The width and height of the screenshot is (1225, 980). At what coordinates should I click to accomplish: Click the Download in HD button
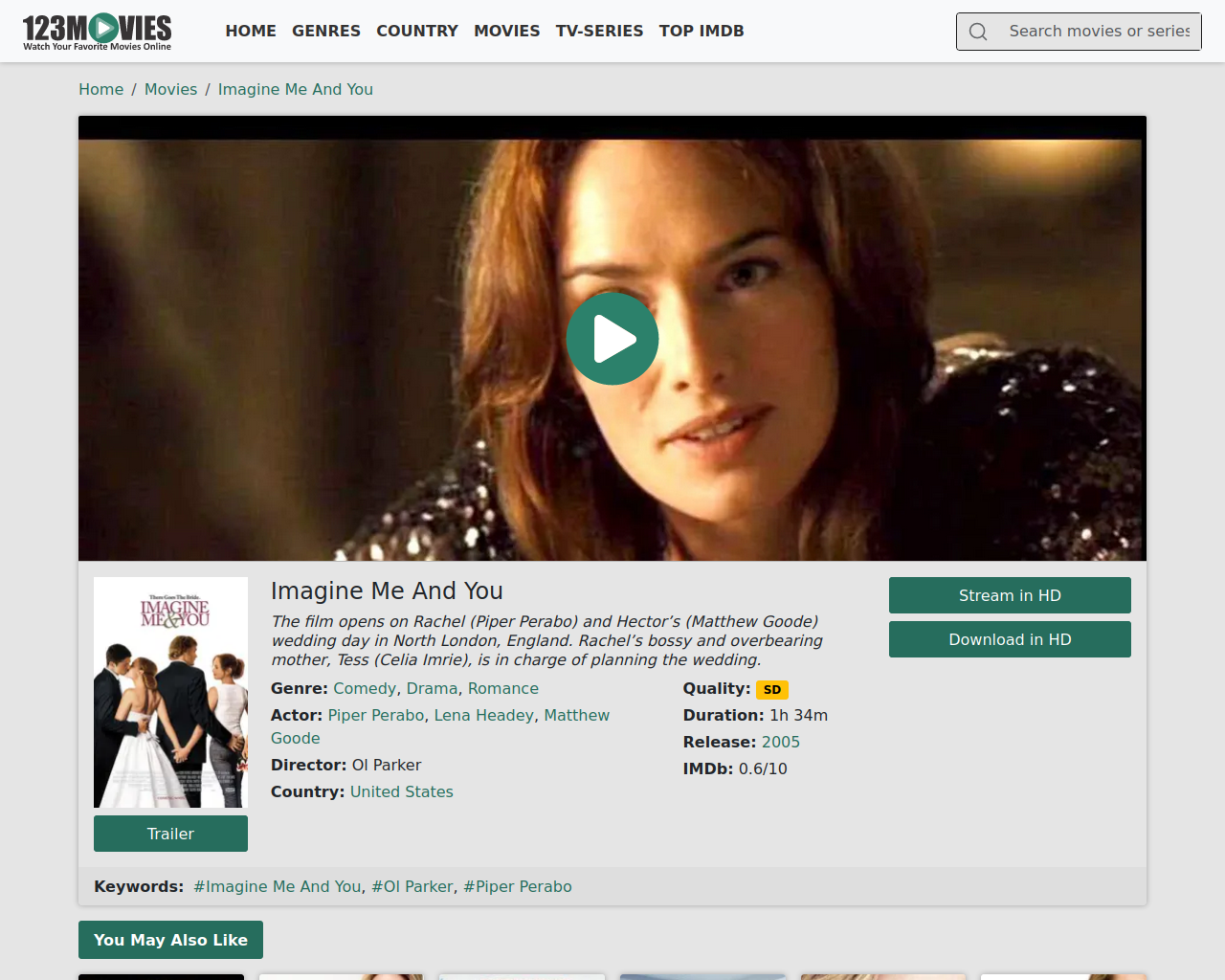(x=1010, y=639)
